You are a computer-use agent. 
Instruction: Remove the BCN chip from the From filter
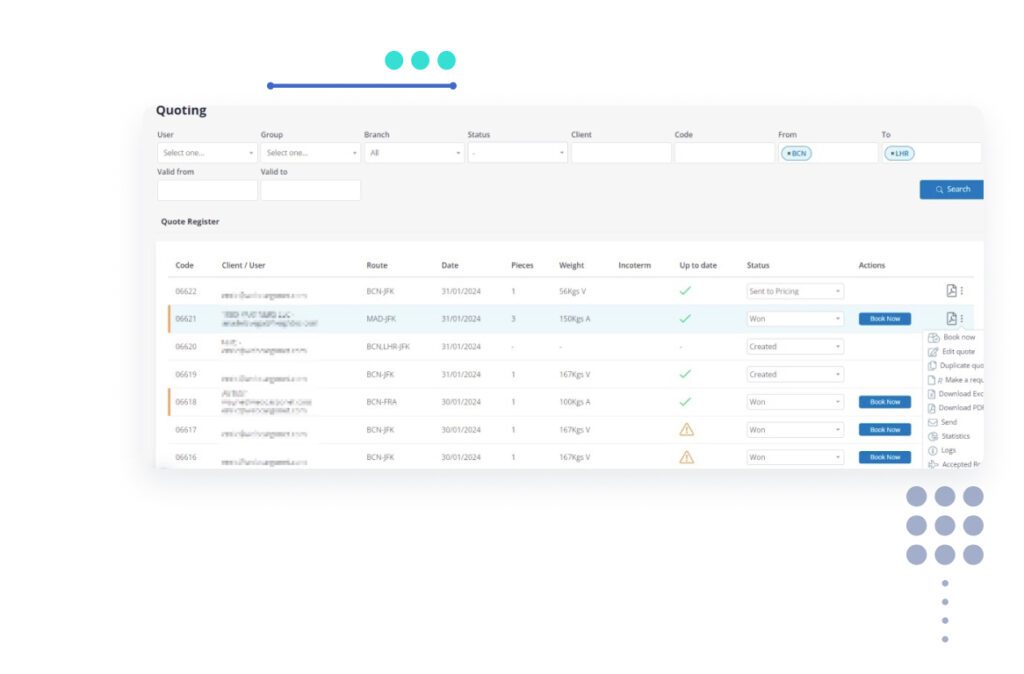pos(789,153)
